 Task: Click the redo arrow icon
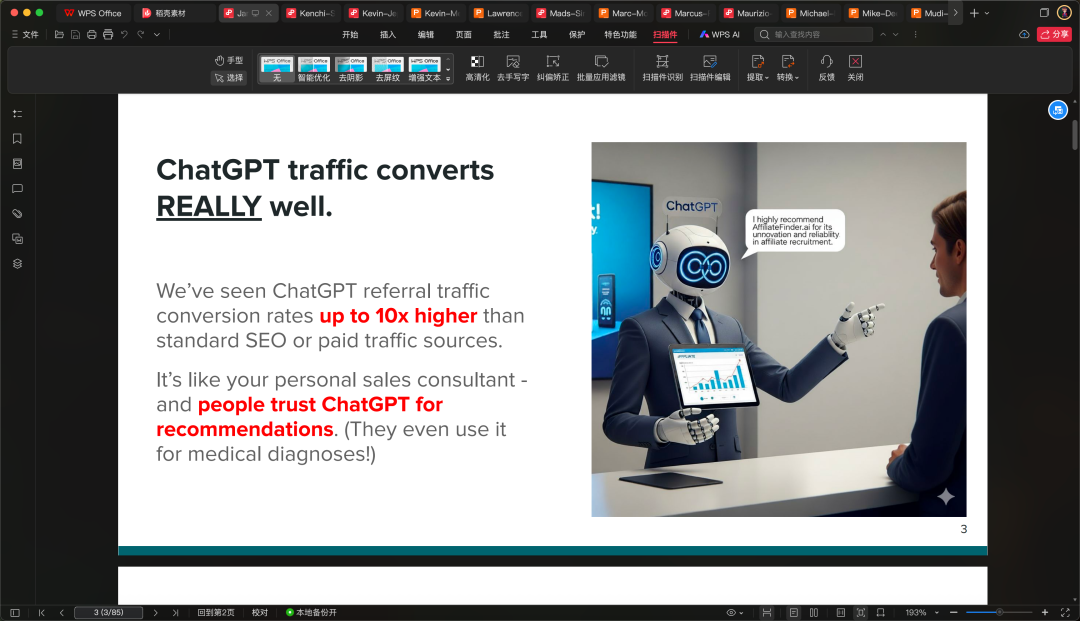click(x=141, y=34)
